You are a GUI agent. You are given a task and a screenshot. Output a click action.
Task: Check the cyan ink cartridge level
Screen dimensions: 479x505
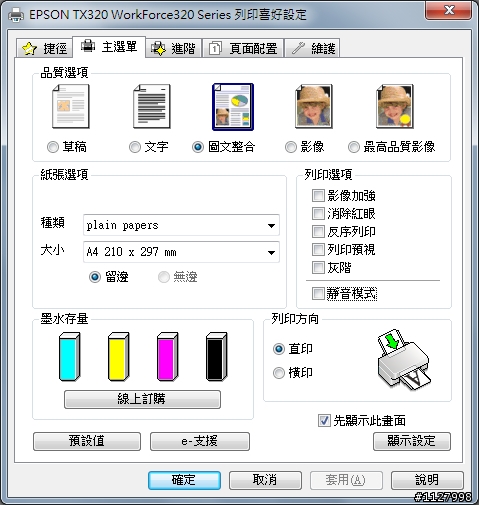[70, 356]
